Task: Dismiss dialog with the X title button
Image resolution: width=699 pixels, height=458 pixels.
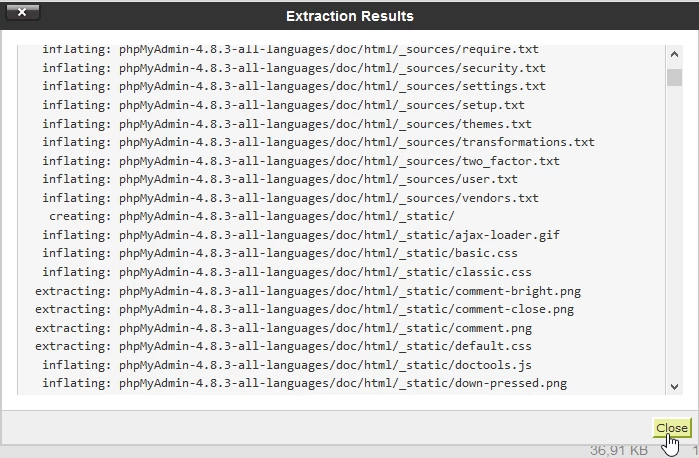Action: coord(22,13)
